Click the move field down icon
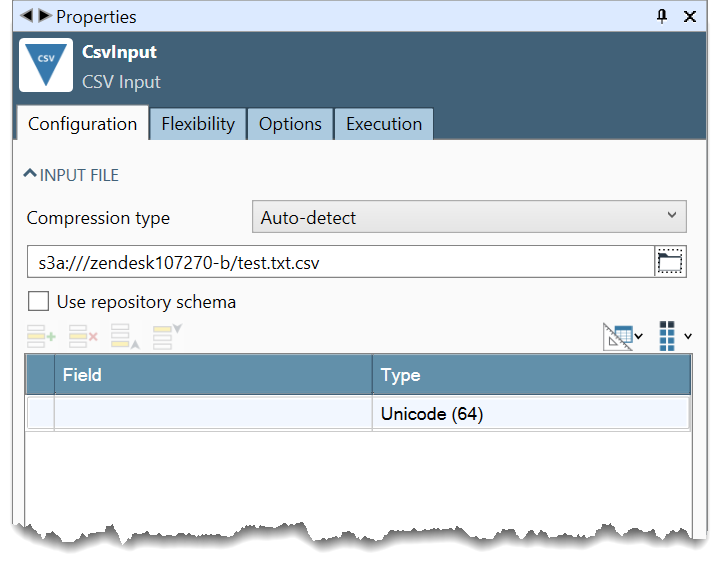Screen dimensions: 721x583 pos(167,337)
